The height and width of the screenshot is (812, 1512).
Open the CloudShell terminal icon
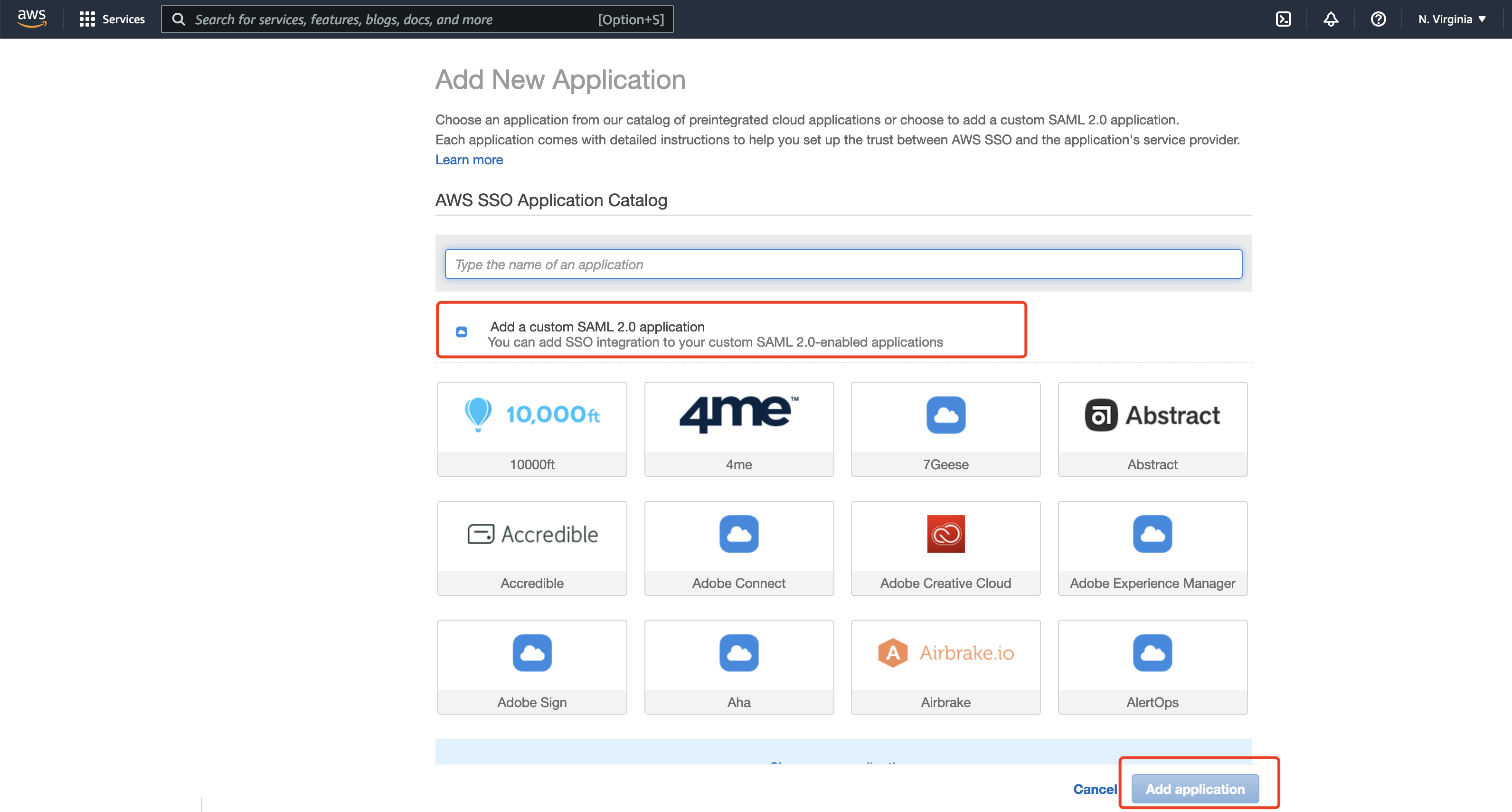1283,19
